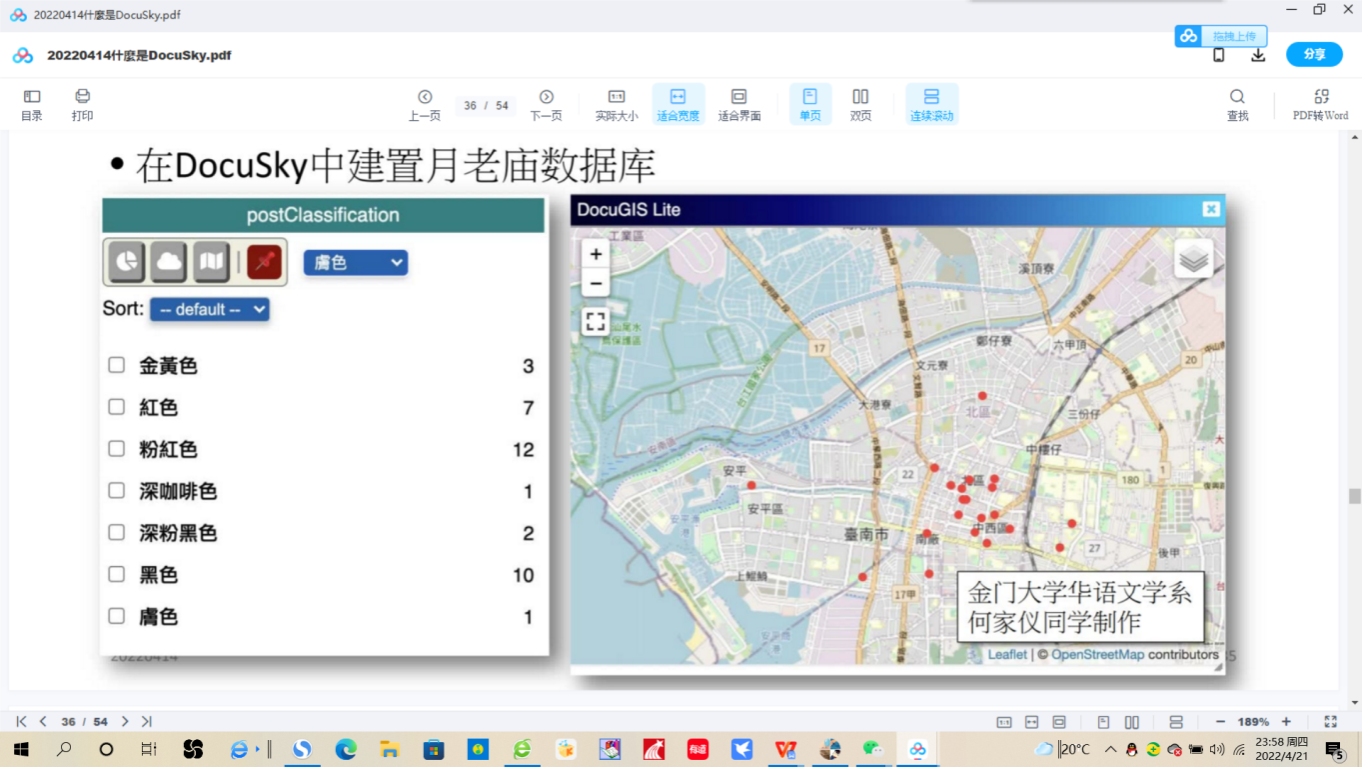Click the 打印 print icon
Screen dimensions: 1362x767
(82, 104)
